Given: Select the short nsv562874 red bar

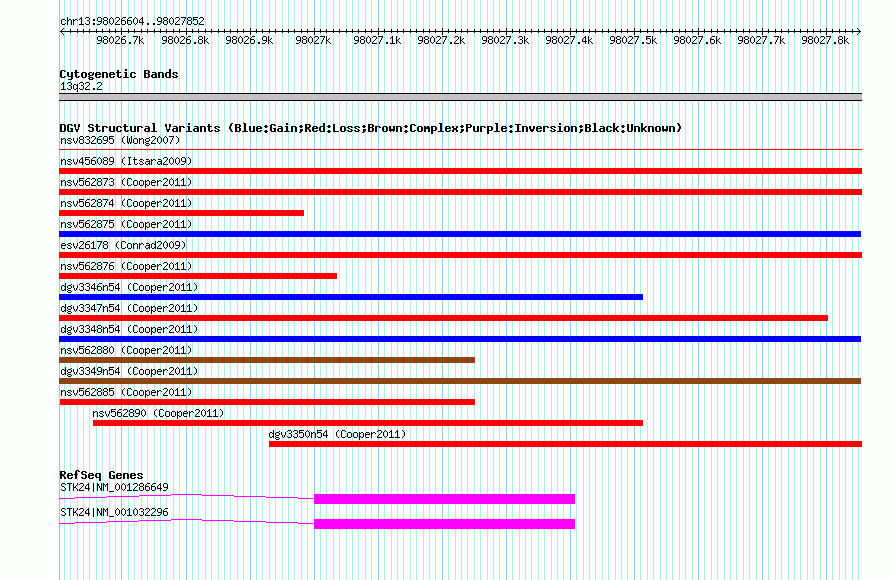Looking at the screenshot, I should pos(182,213).
